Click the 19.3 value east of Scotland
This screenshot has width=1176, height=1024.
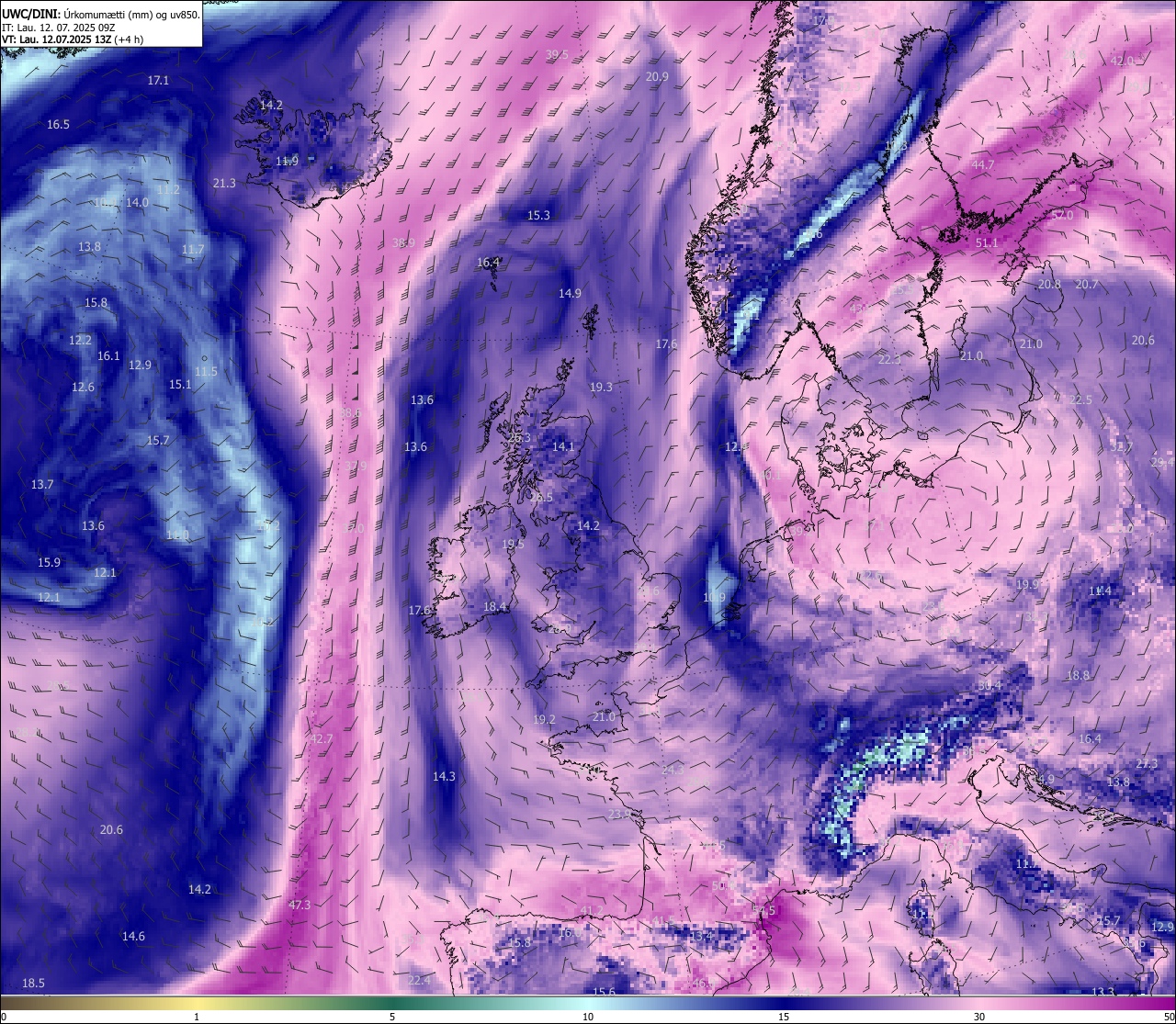point(601,388)
